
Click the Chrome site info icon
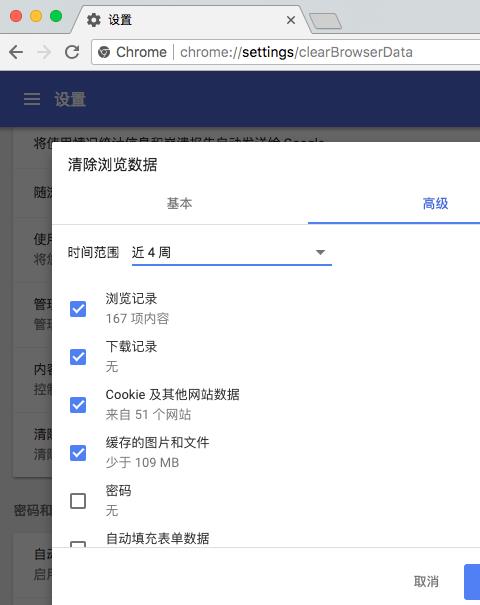(104, 52)
